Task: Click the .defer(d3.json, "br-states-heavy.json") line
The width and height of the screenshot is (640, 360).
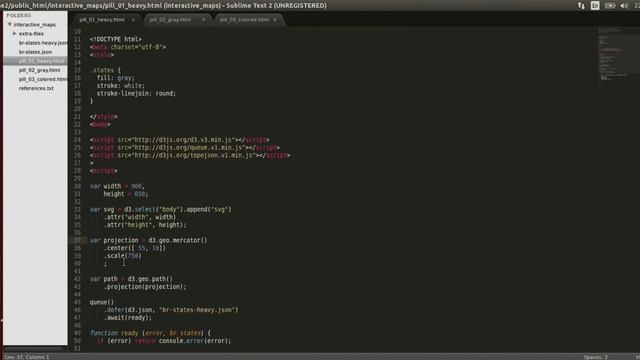Action: 171,310
